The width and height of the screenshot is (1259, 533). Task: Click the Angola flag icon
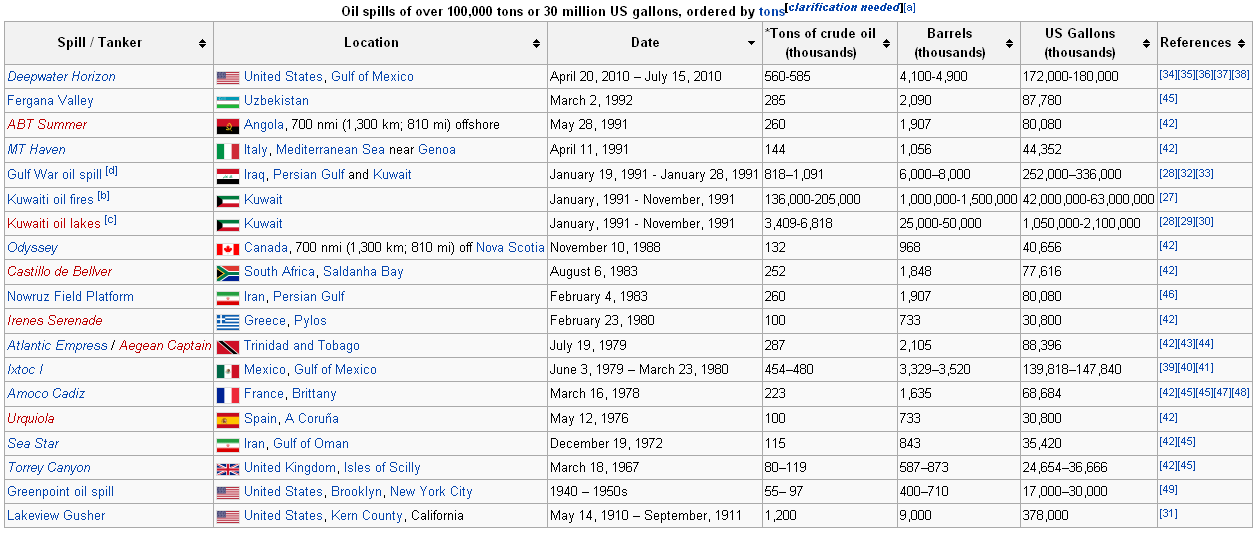228,126
